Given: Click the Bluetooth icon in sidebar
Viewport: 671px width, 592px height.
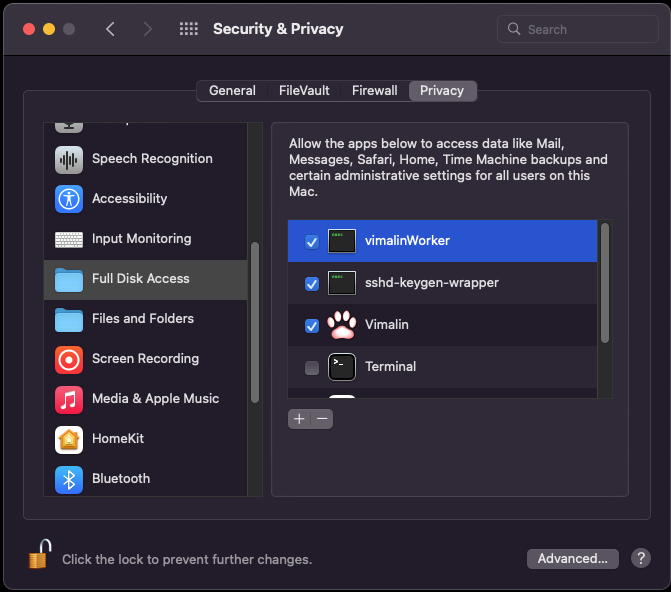Looking at the screenshot, I should point(69,480).
